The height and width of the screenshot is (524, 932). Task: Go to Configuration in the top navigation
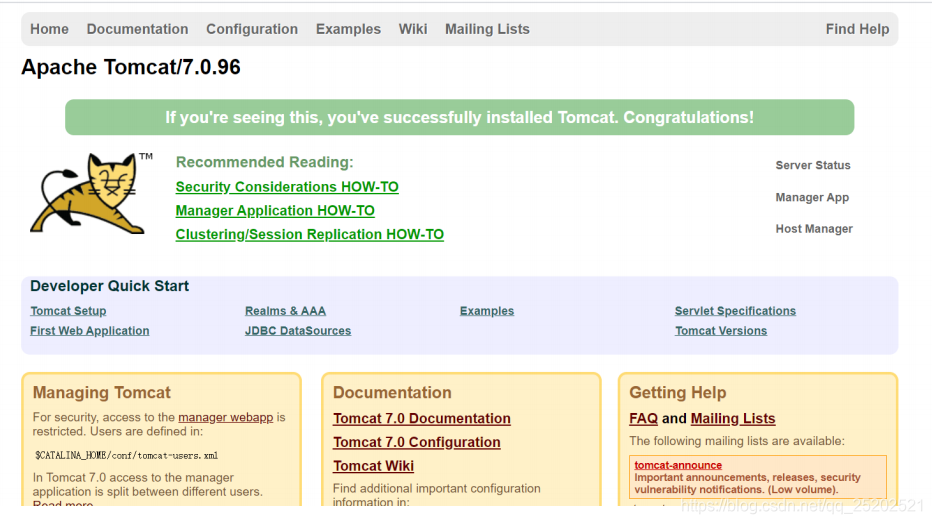point(252,29)
